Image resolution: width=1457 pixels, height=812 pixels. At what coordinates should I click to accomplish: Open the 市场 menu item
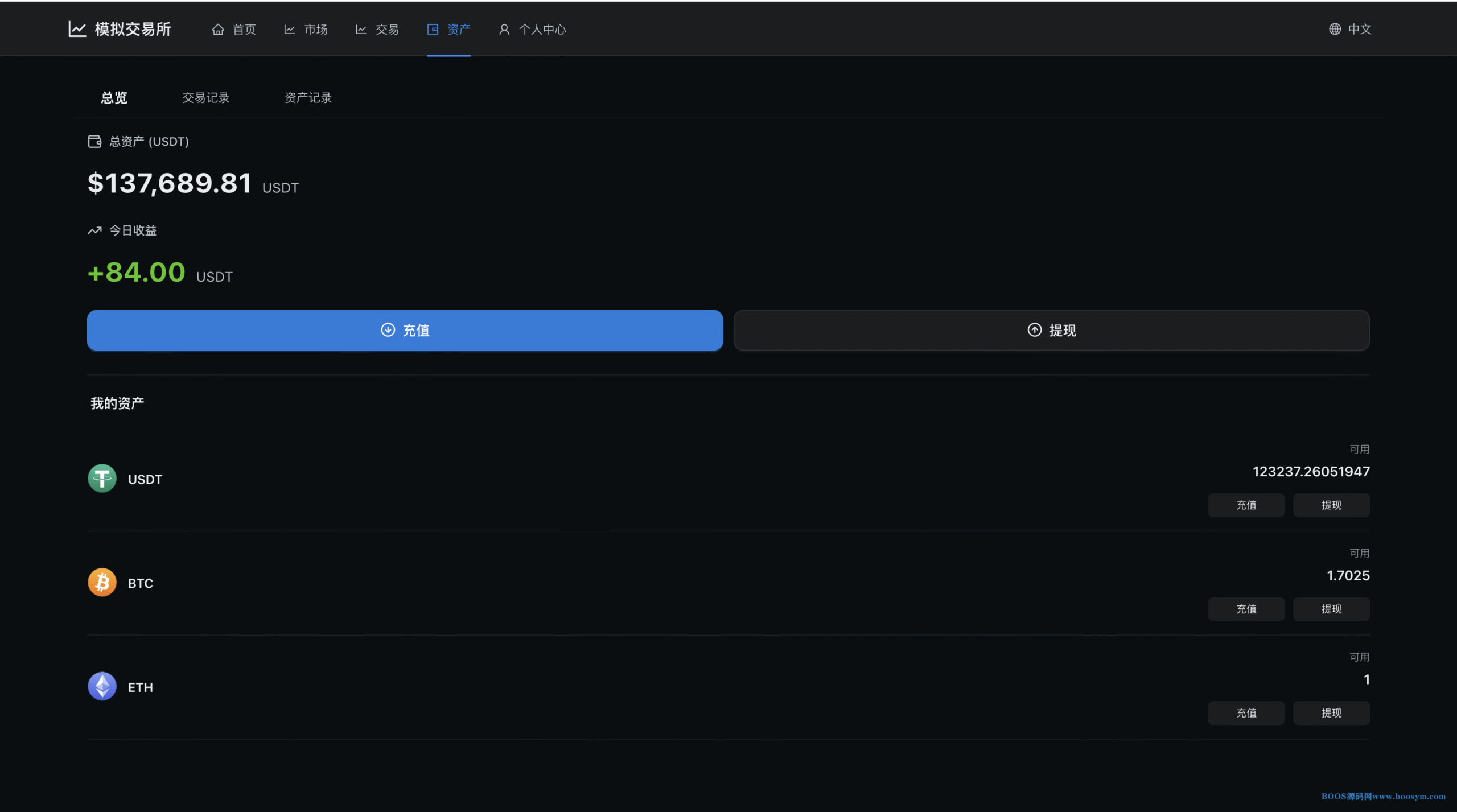306,29
